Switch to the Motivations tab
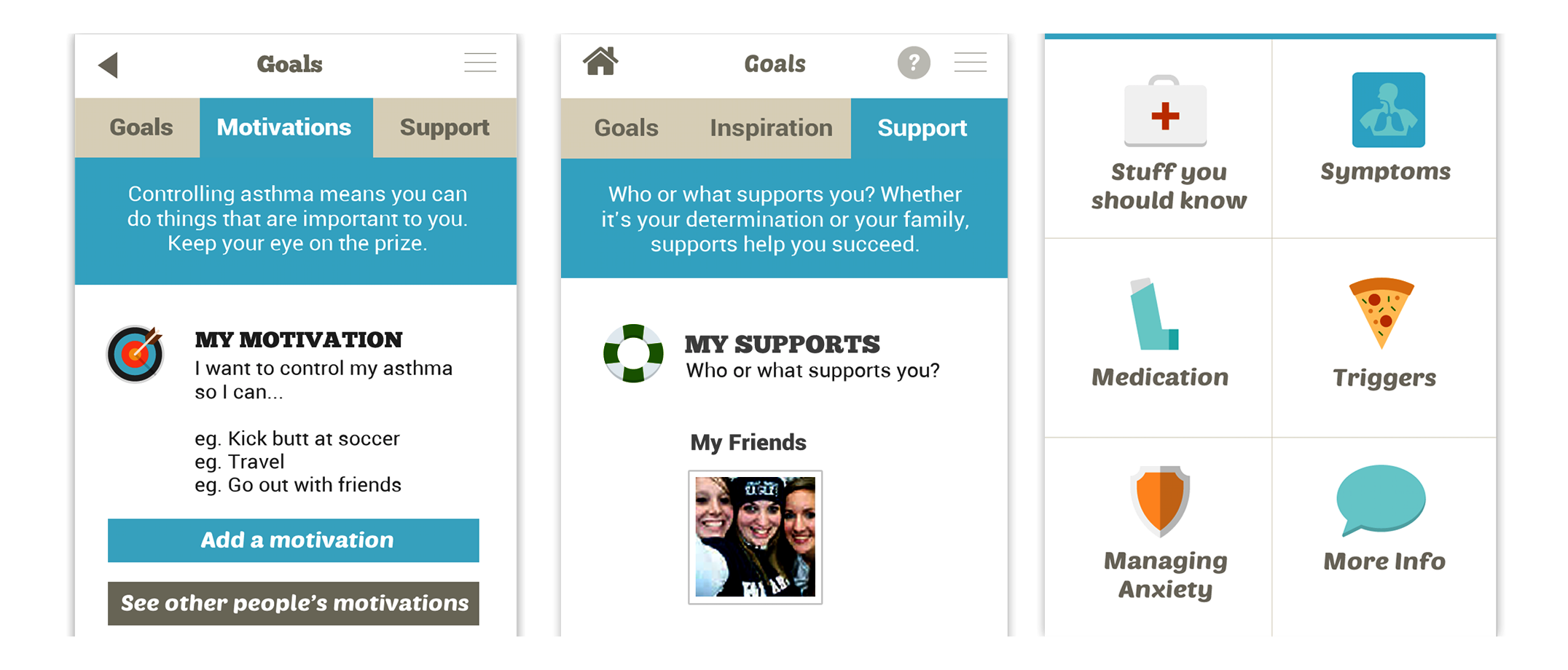 pos(284,127)
